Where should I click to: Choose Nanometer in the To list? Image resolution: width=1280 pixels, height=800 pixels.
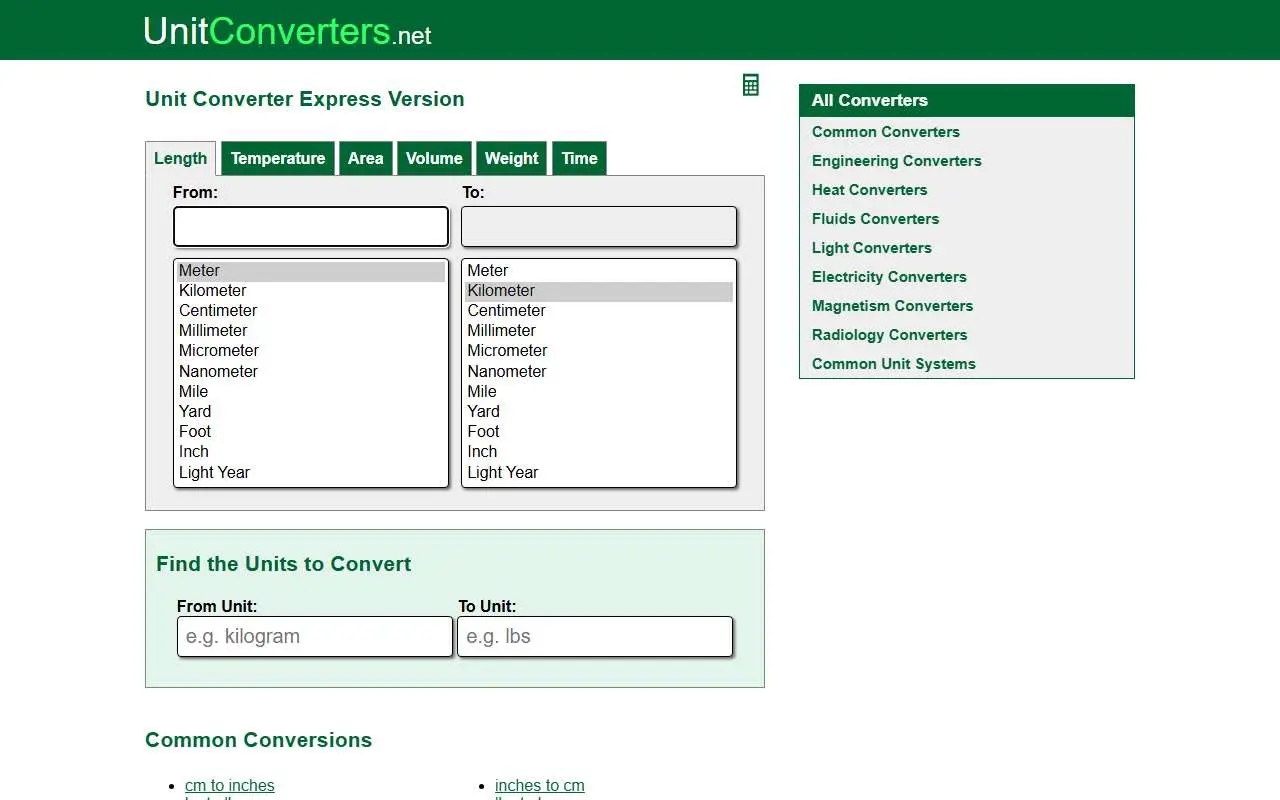coord(599,372)
